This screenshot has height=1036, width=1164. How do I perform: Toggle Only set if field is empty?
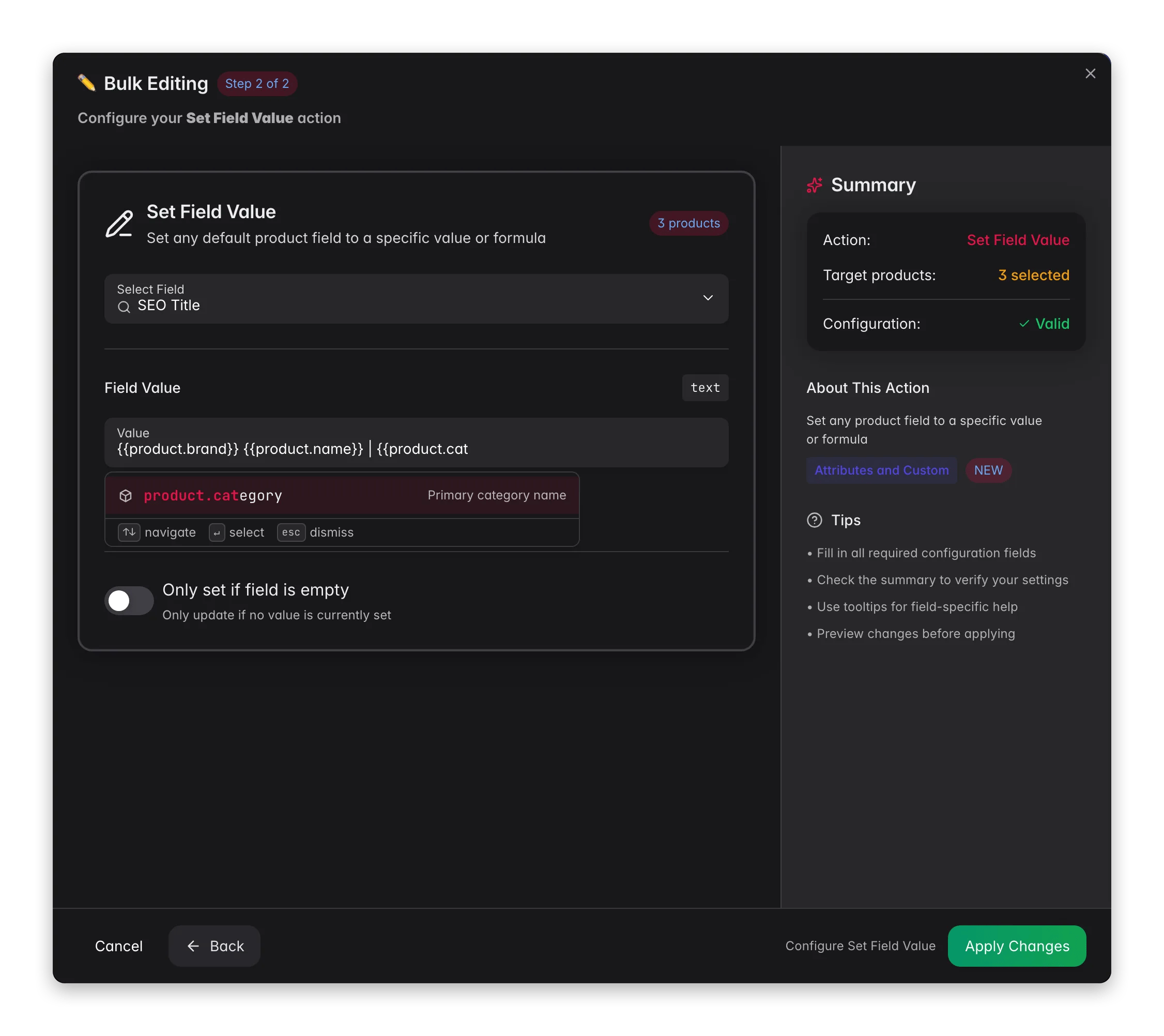[129, 601]
